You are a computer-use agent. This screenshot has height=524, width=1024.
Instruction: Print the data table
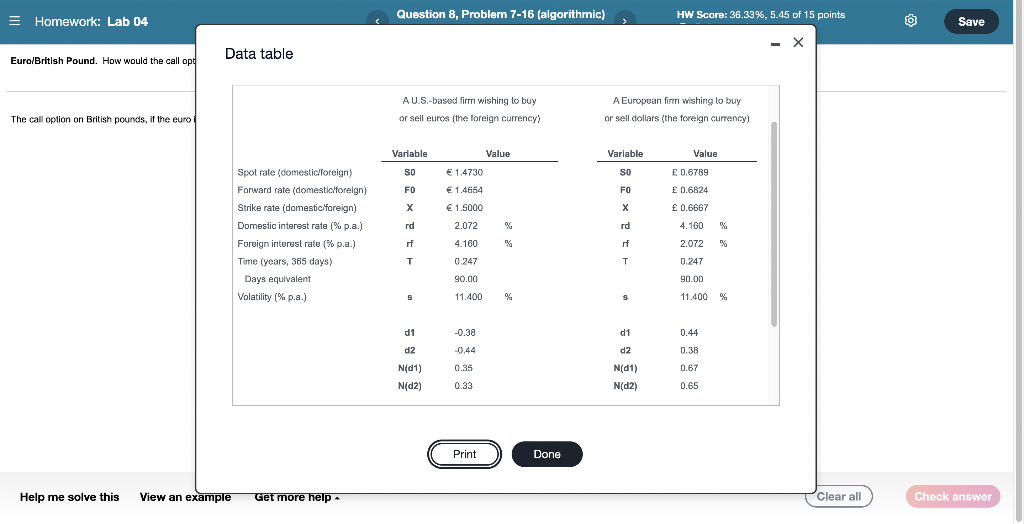tap(464, 454)
